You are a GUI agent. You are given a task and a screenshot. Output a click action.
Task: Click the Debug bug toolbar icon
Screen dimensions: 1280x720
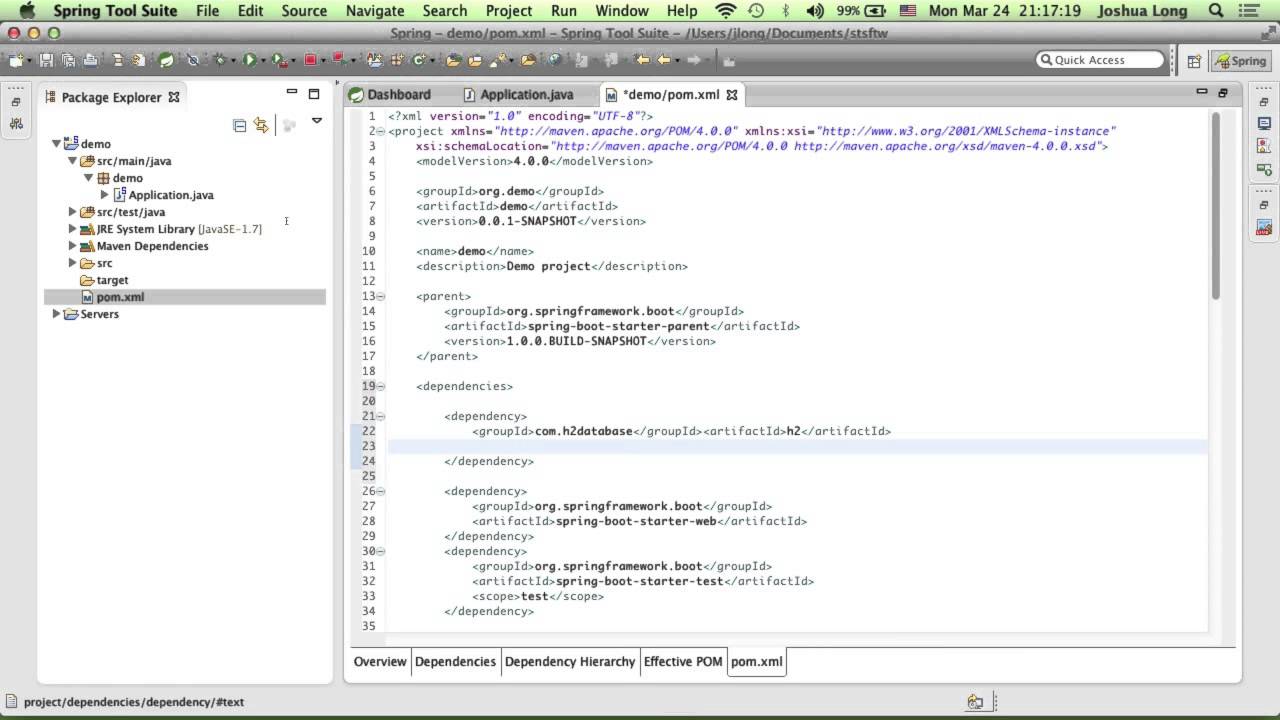click(219, 60)
